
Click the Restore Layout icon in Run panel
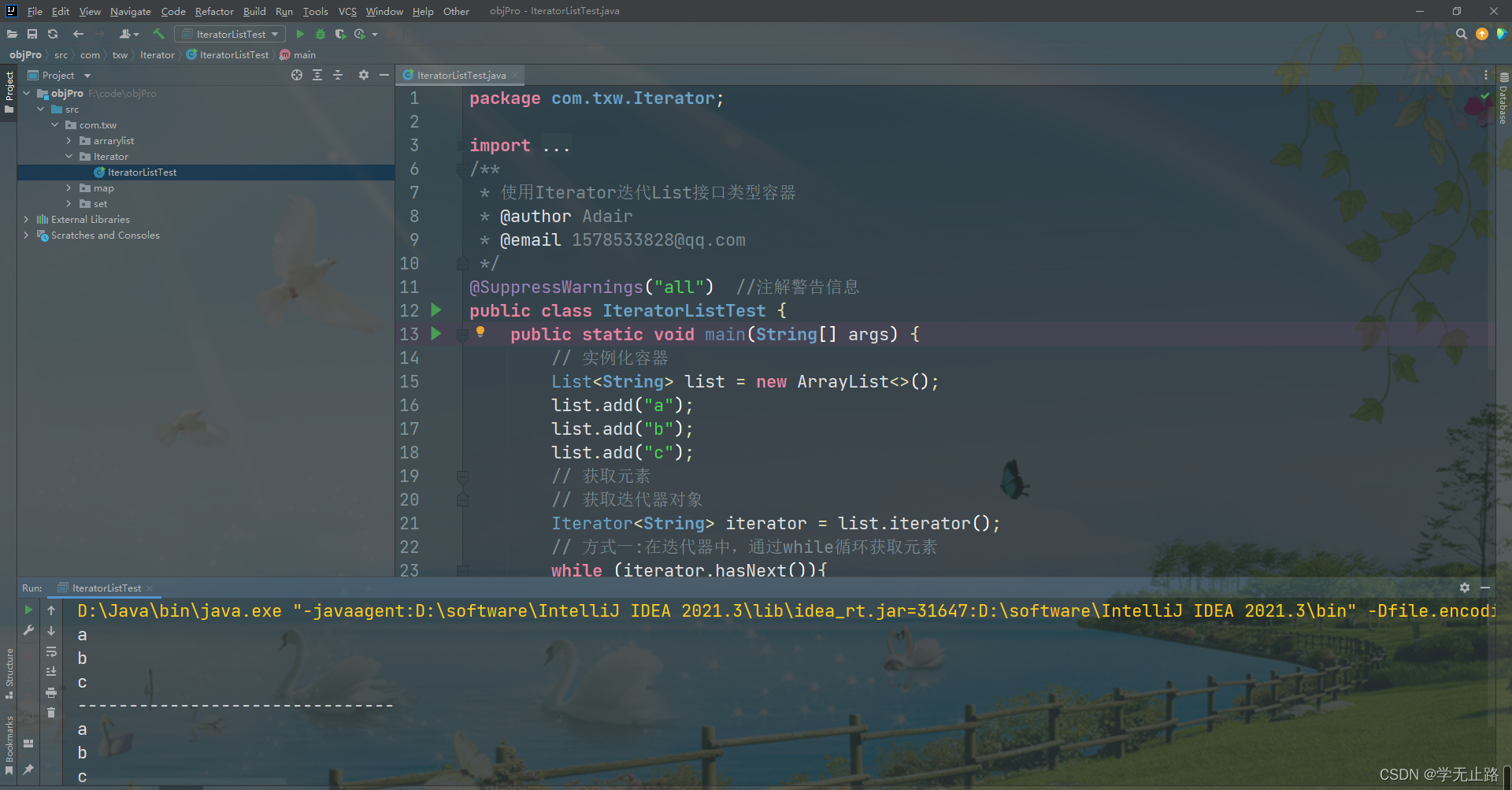click(28, 744)
